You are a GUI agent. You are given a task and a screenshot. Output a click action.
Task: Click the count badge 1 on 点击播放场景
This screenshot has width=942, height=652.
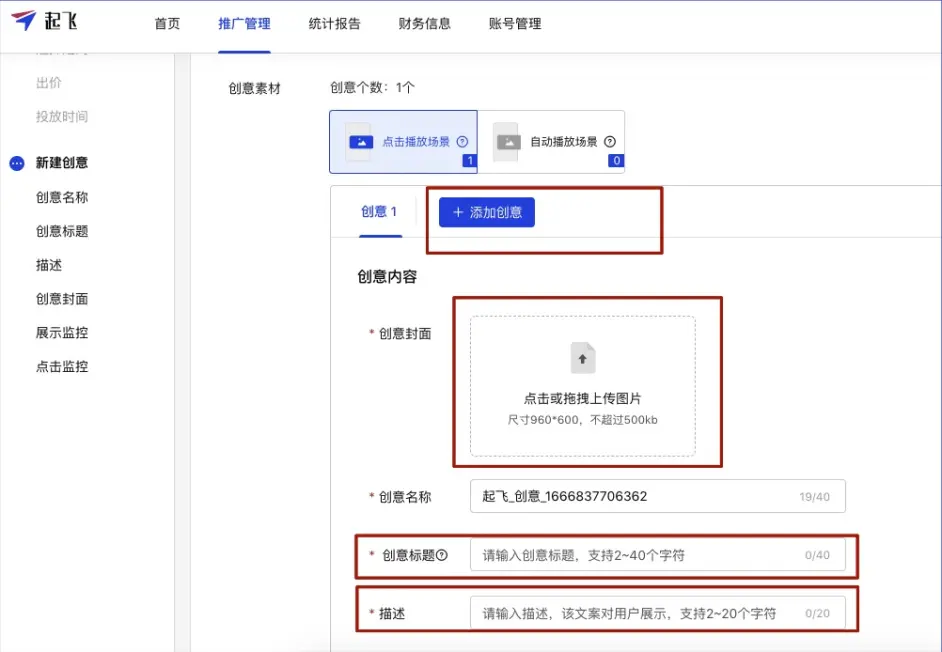pos(470,160)
